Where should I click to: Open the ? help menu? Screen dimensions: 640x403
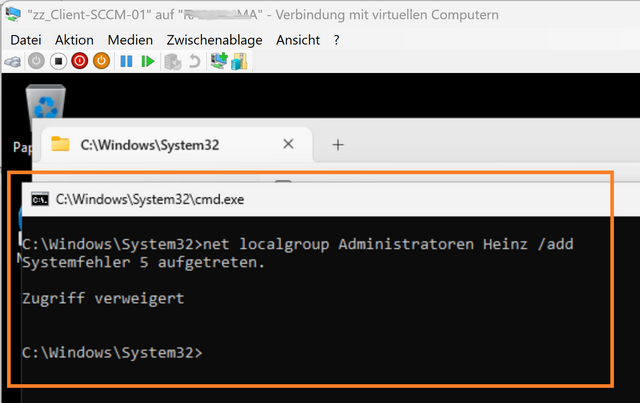pos(336,40)
